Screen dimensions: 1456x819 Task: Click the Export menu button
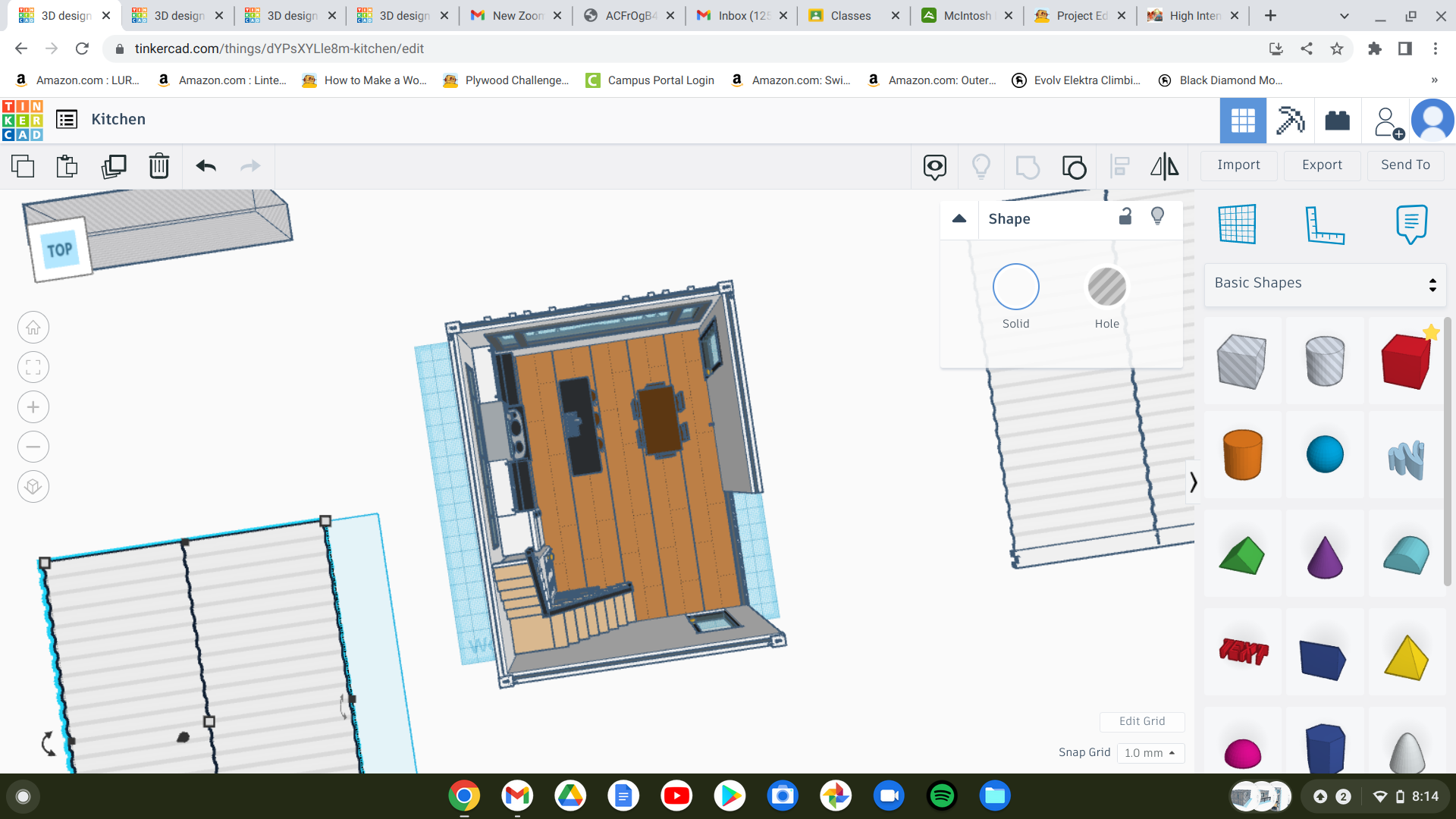[1321, 165]
